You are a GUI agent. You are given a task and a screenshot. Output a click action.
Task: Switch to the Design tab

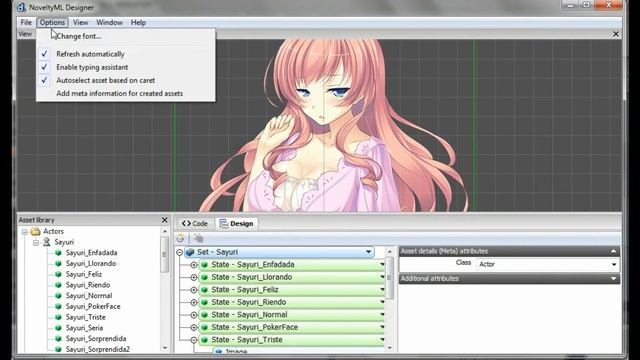tap(236, 224)
